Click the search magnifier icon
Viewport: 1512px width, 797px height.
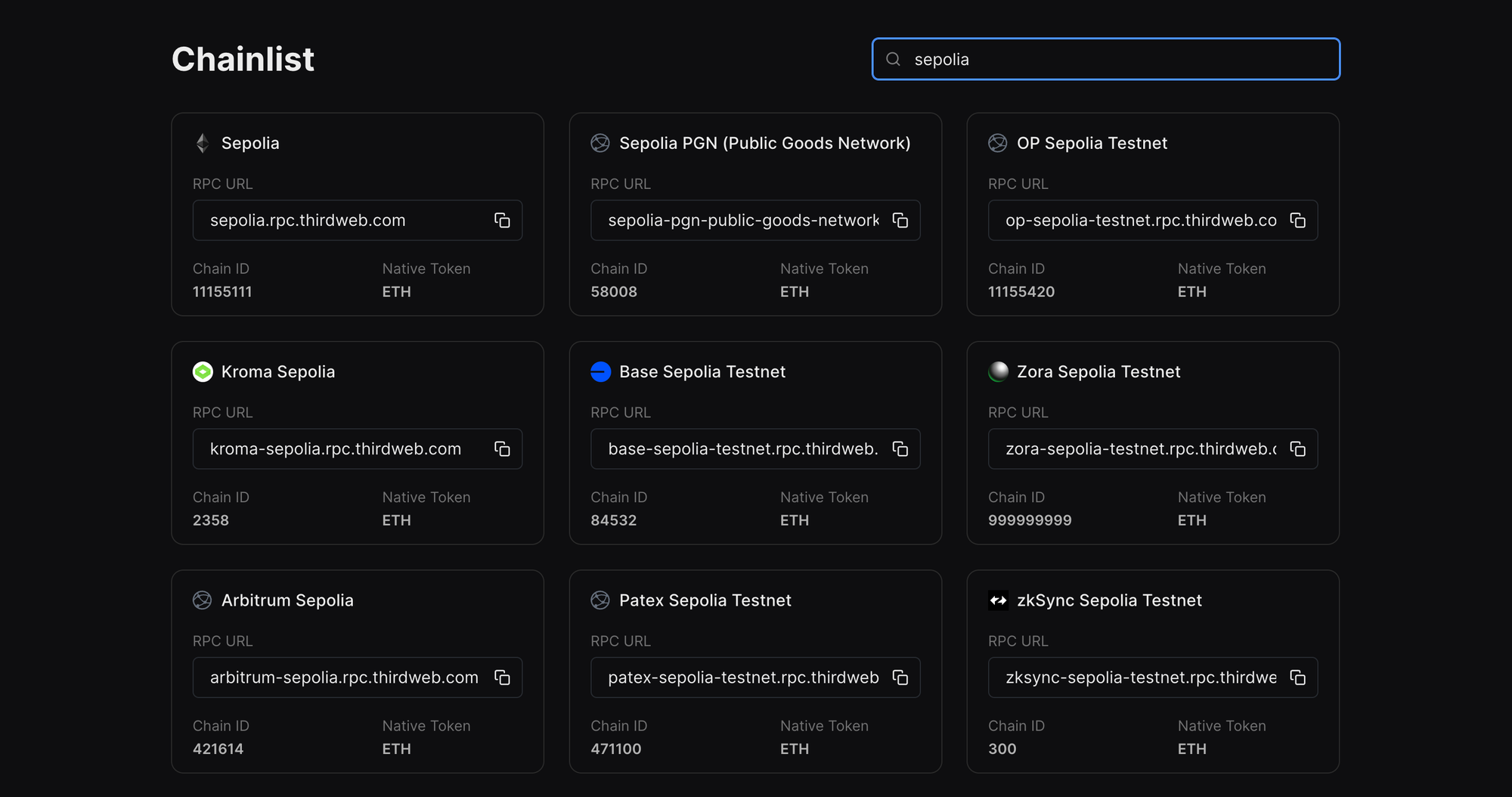click(x=893, y=59)
